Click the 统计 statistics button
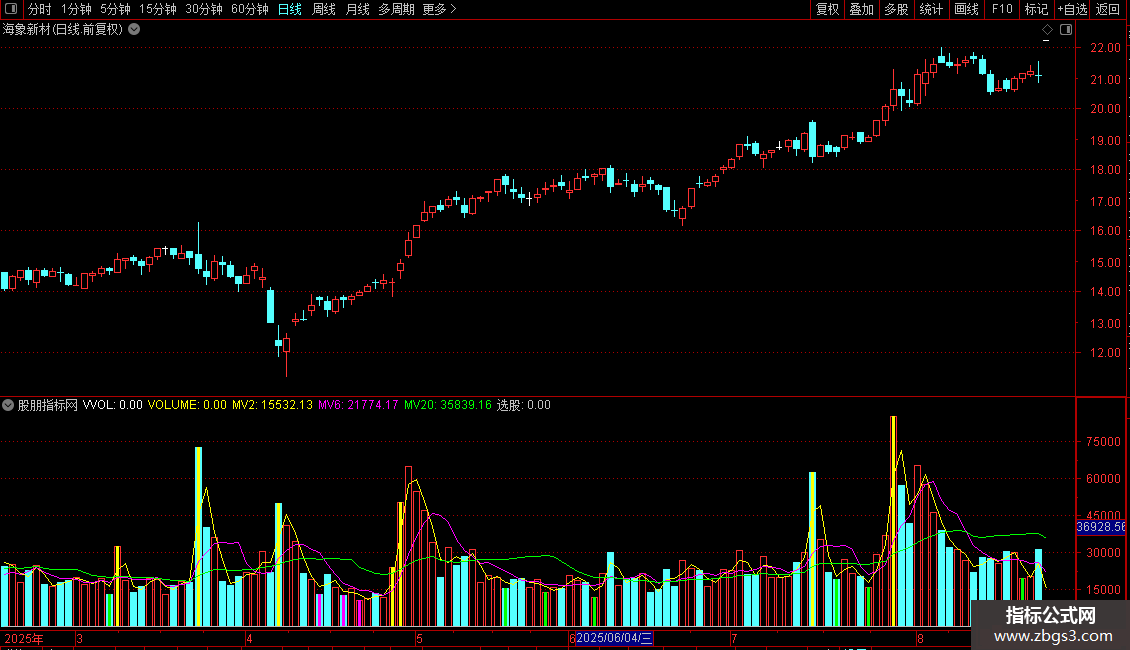The height and width of the screenshot is (650, 1130). pos(931,9)
